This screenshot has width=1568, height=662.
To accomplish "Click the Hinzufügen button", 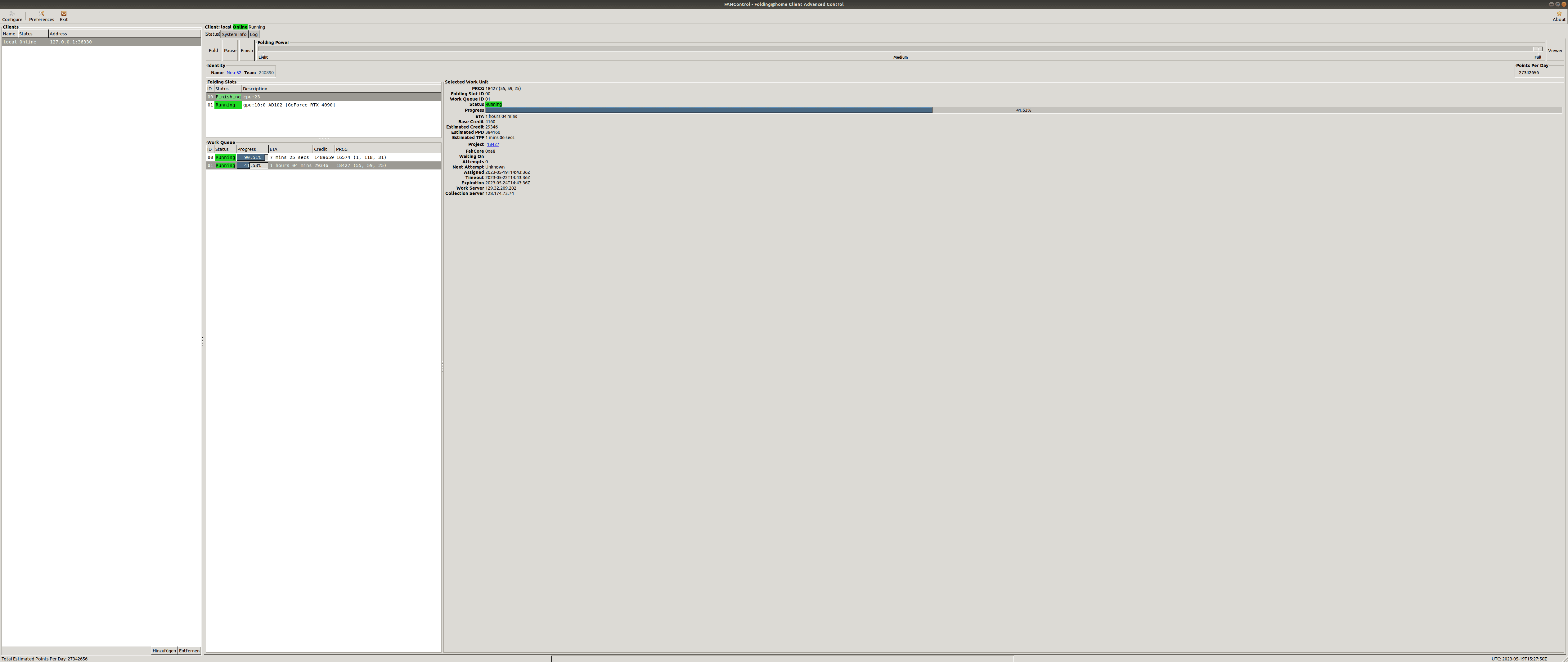I will [164, 651].
